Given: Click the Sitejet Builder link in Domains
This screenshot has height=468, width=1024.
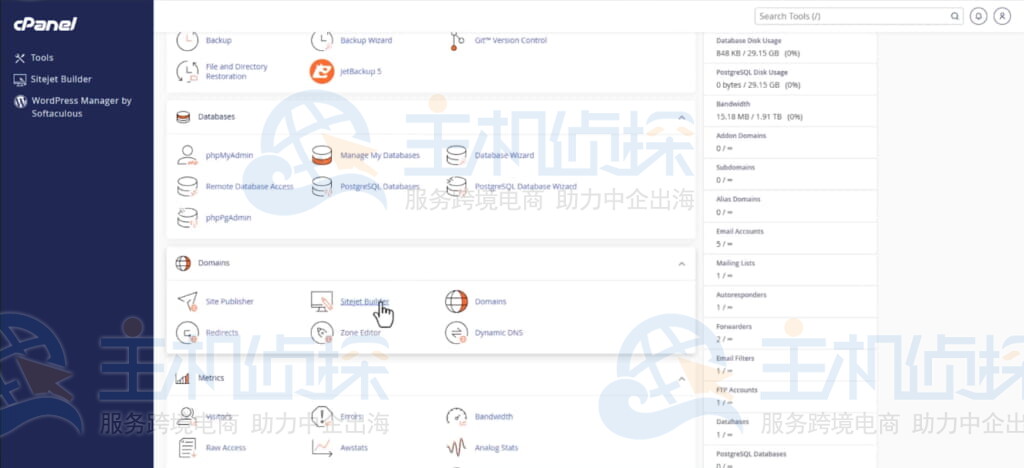Looking at the screenshot, I should [364, 302].
